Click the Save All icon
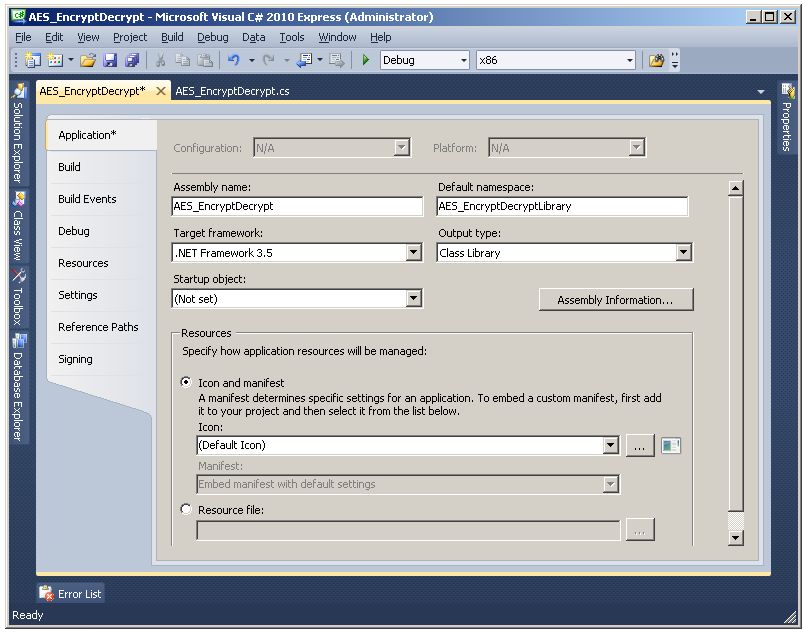This screenshot has width=803, height=632. coord(132,60)
